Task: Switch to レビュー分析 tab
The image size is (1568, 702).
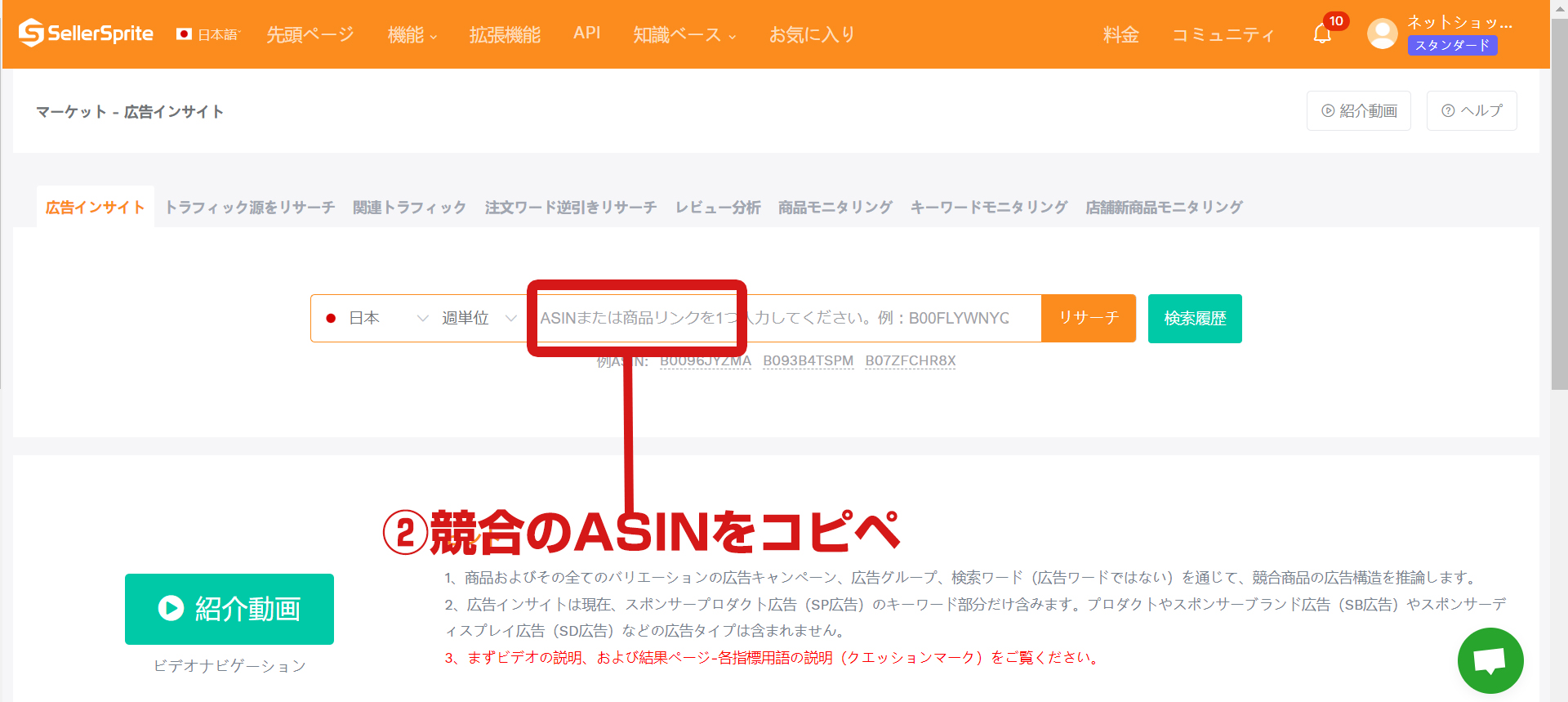Action: pos(718,208)
